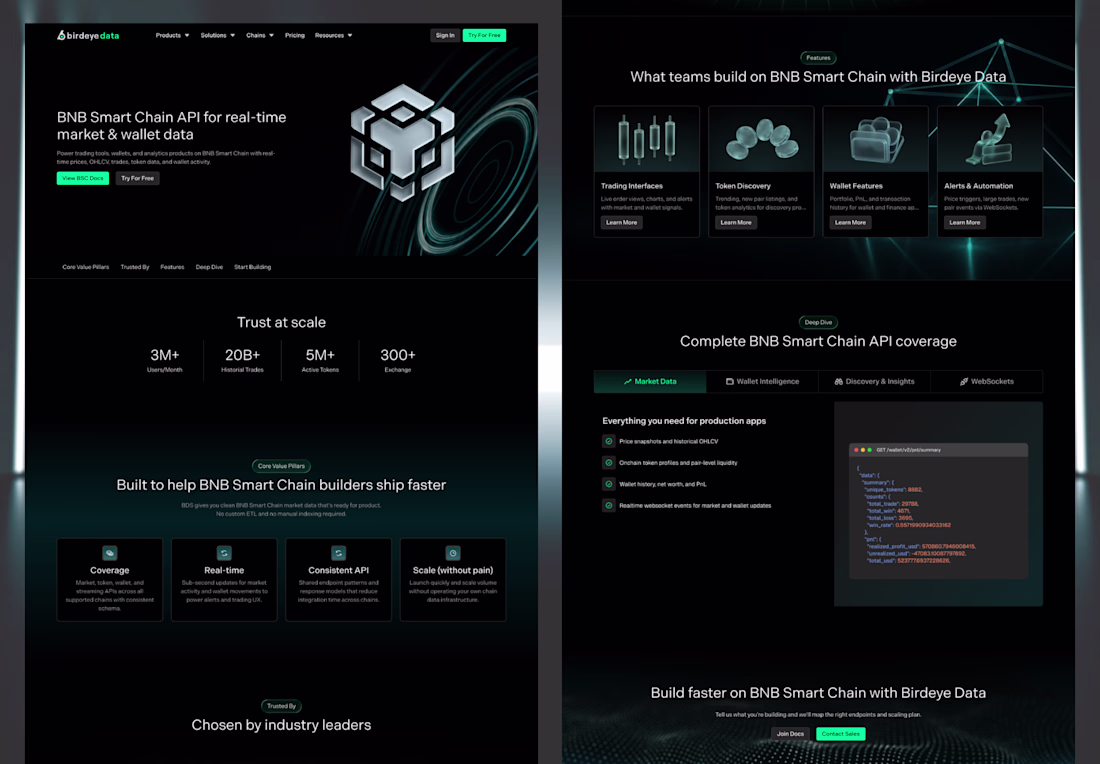Screen dimensions: 1100x764
Task: Click Learn More on the Alerts & Automation card
Action: (965, 222)
